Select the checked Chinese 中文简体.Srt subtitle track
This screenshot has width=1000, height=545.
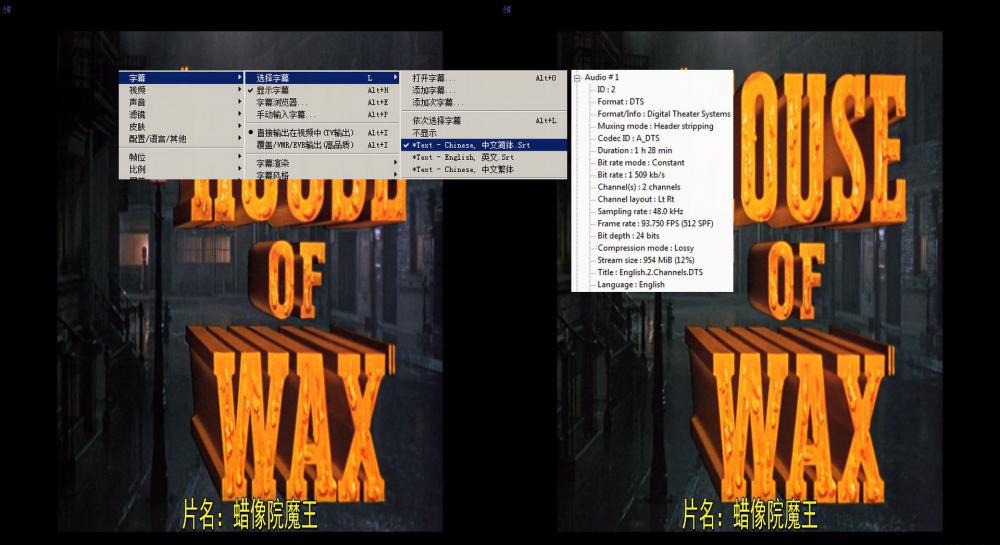coord(484,145)
